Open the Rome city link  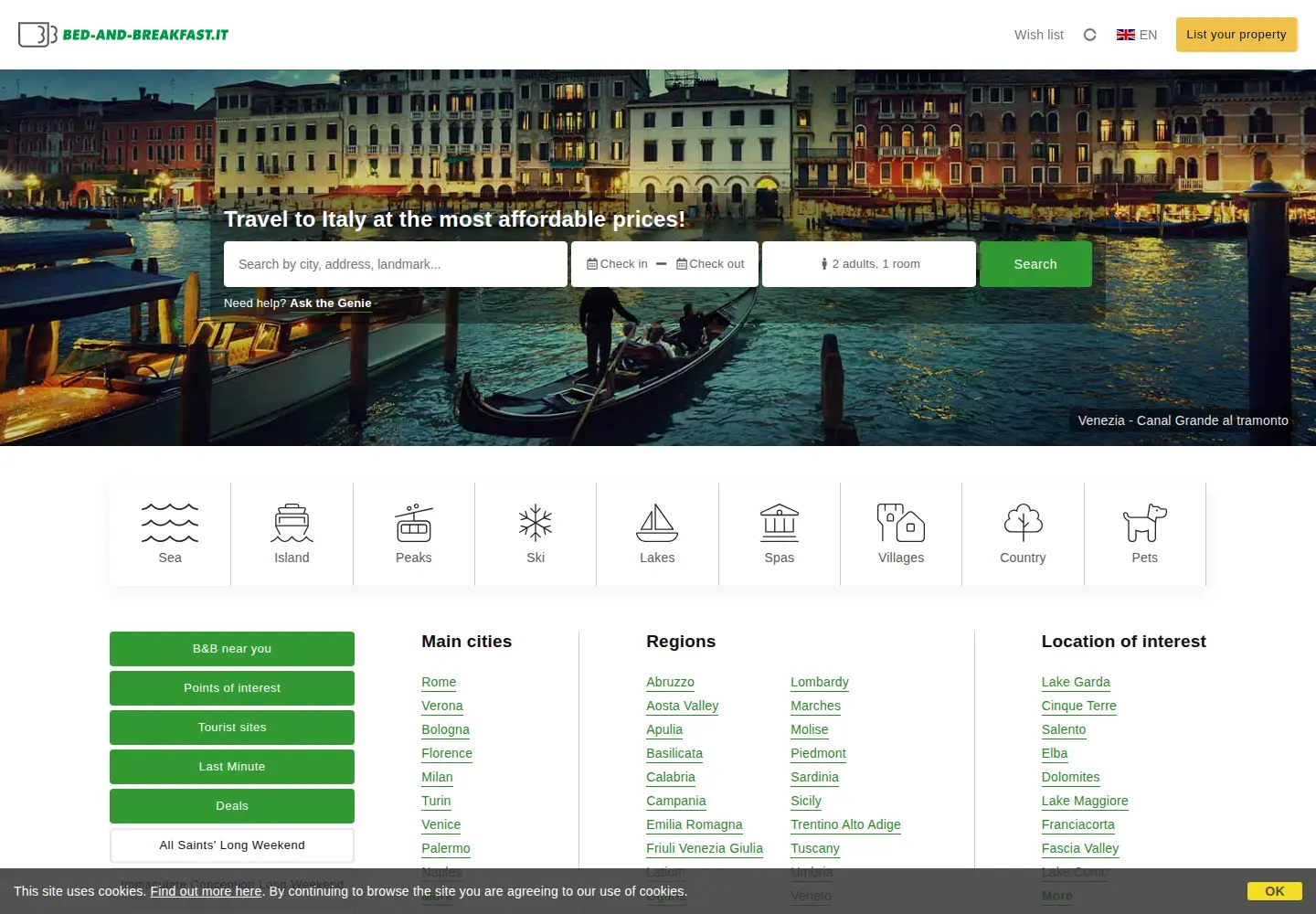click(x=439, y=682)
